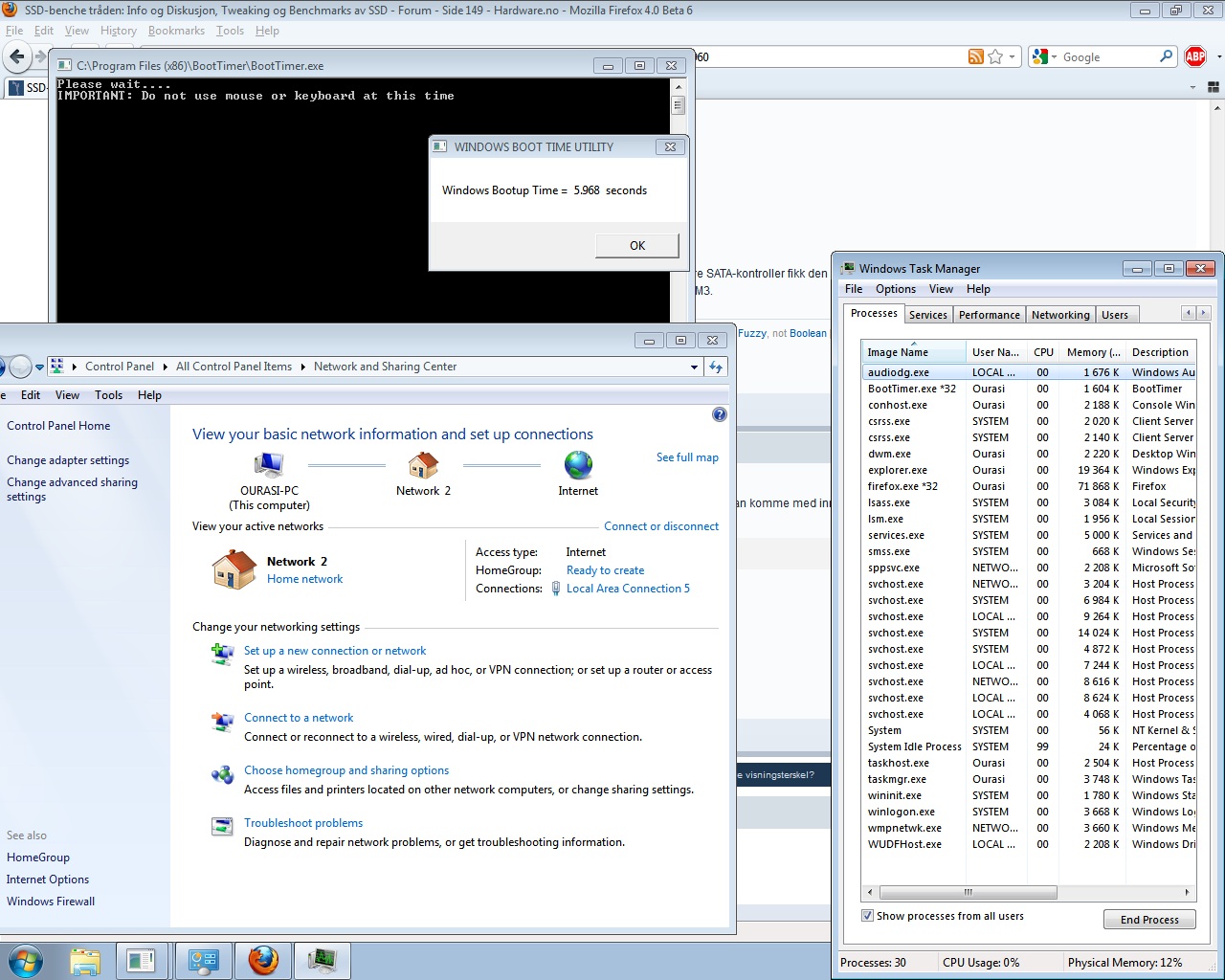Screen dimensions: 1225x980
Task: Open the Adblock Plus dropdown arrow
Action: point(1218,56)
